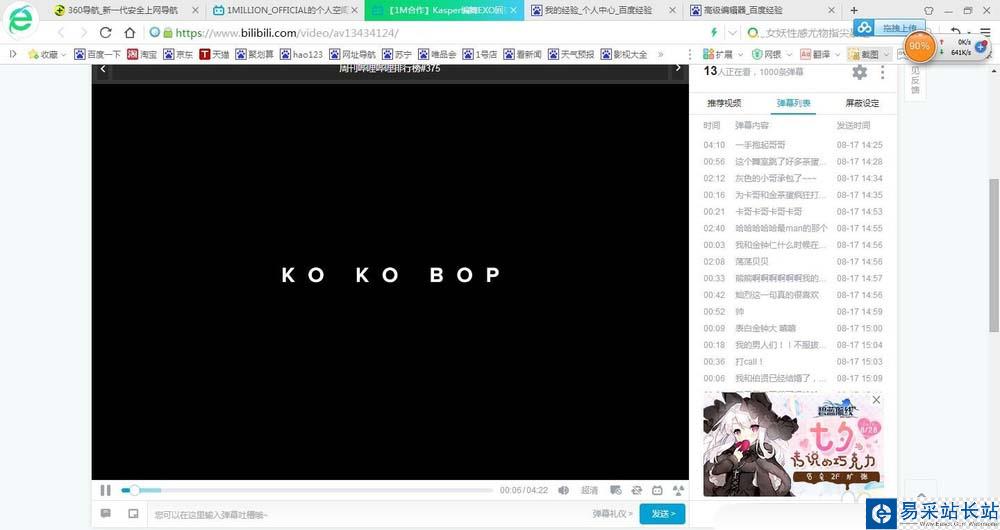This screenshot has height=530, width=1000.
Task: Toggle the bookmark sidebar icon at far left
Action: click(13, 54)
